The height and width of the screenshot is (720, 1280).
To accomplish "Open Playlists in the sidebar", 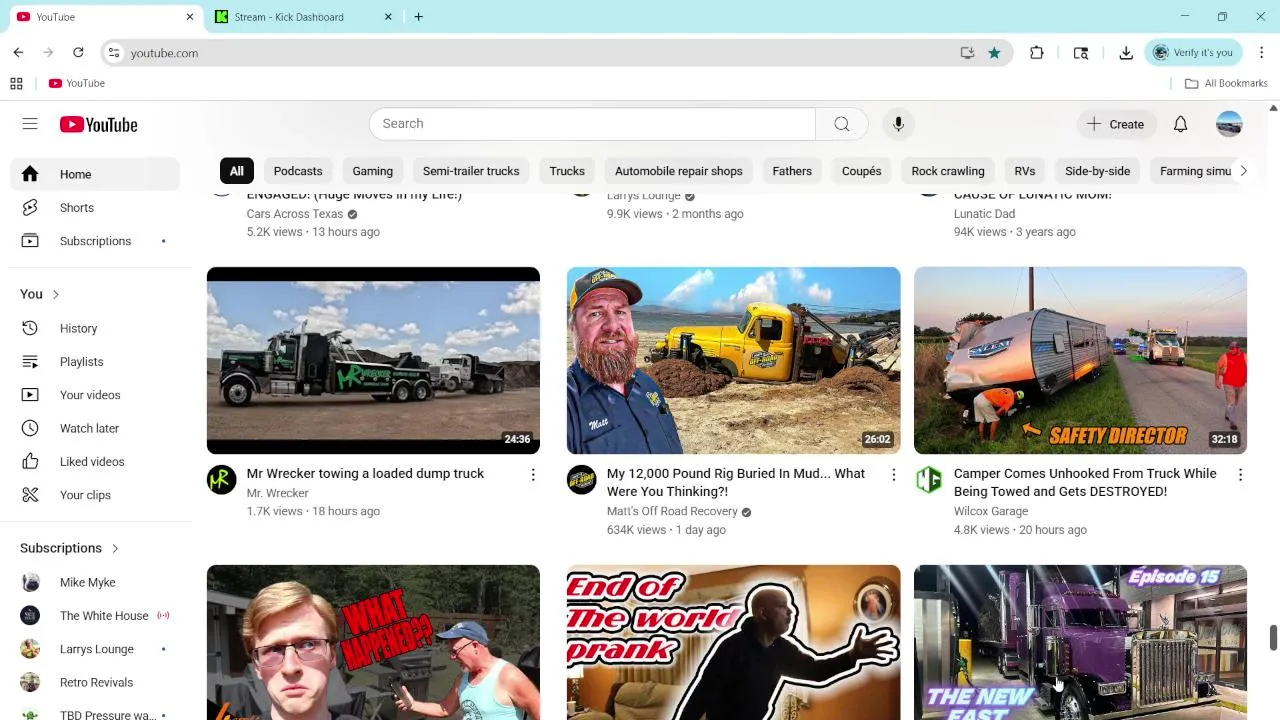I will tap(95, 361).
